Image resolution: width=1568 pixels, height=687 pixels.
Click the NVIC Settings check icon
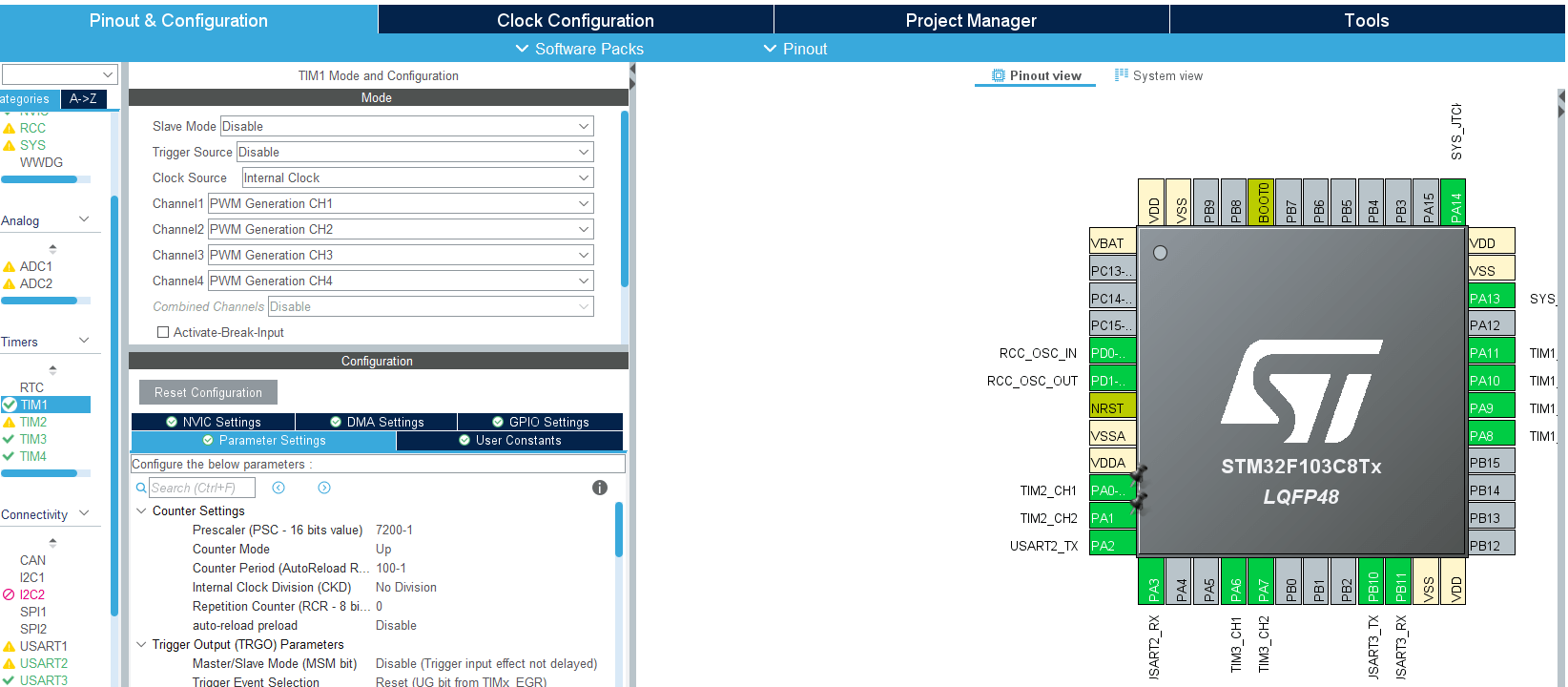tap(172, 422)
